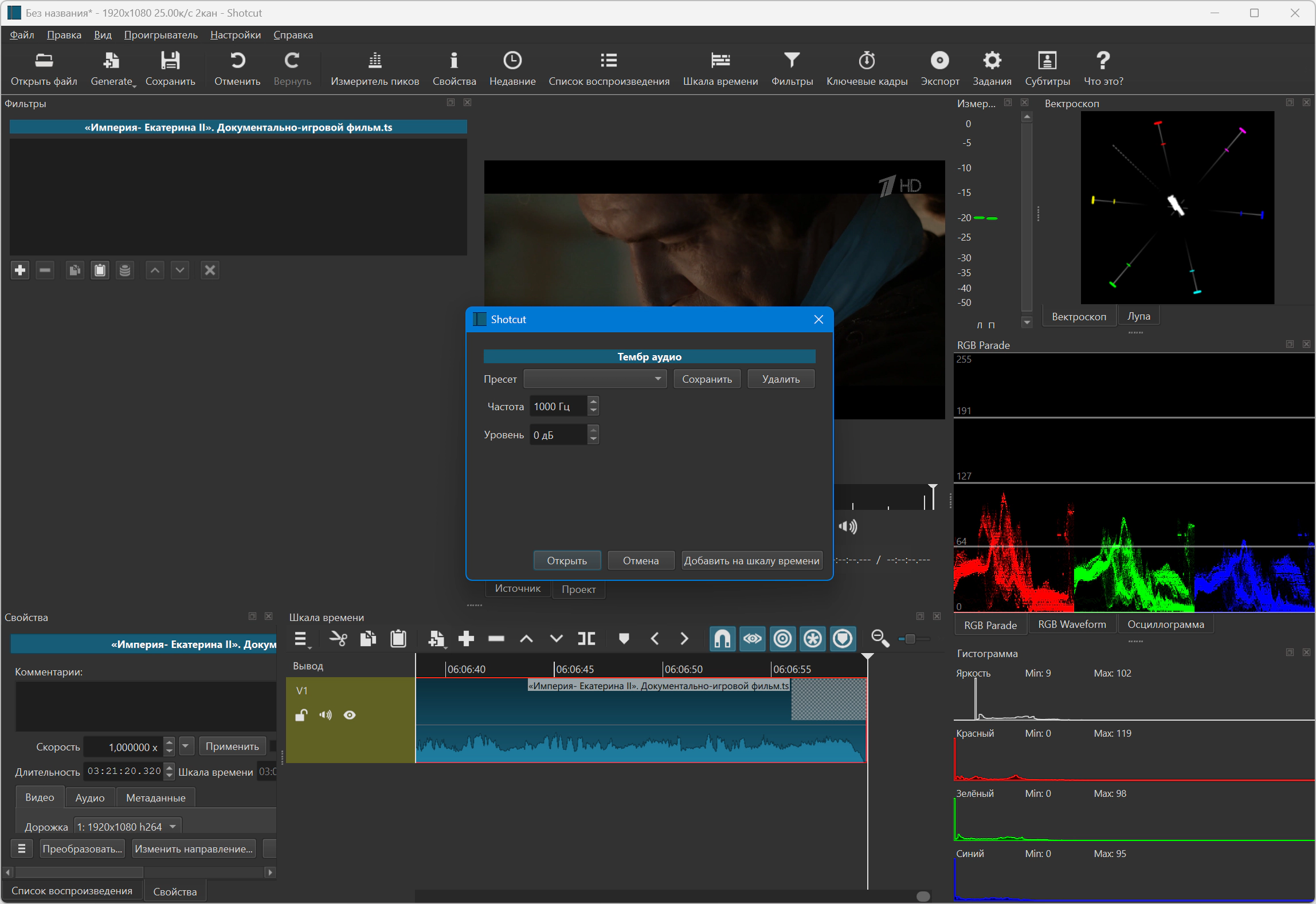The image size is (1316, 904).
Task: Click the Add to Timeline button
Action: pos(751,560)
